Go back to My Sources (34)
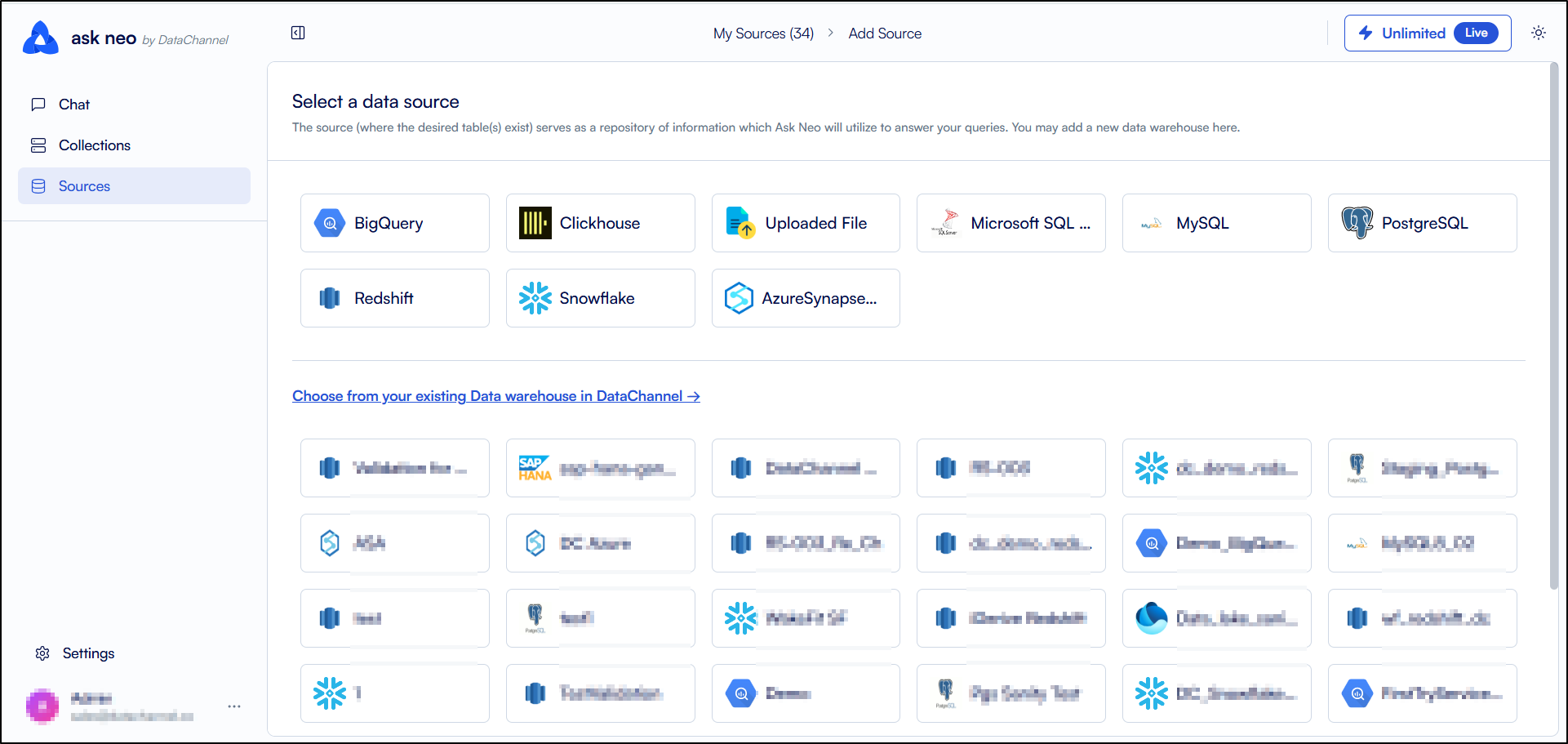Viewport: 1568px width, 744px height. coord(763,33)
